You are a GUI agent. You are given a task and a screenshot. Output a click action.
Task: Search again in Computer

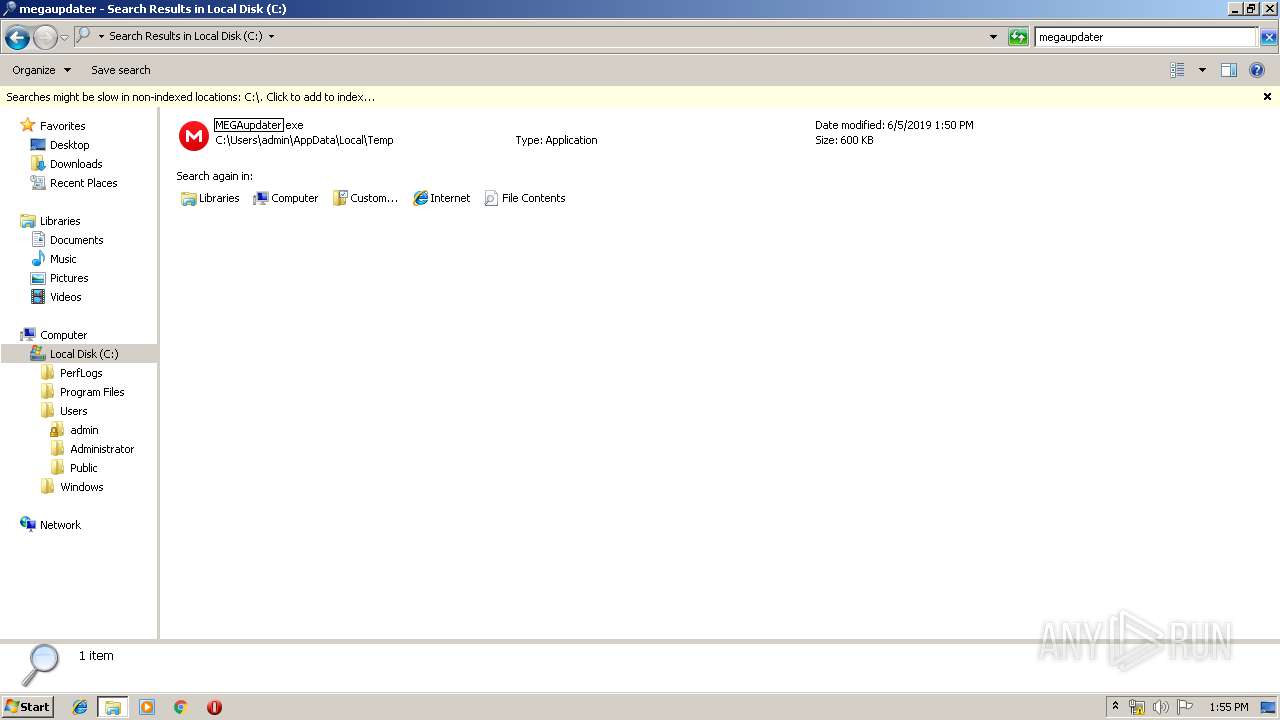[286, 198]
